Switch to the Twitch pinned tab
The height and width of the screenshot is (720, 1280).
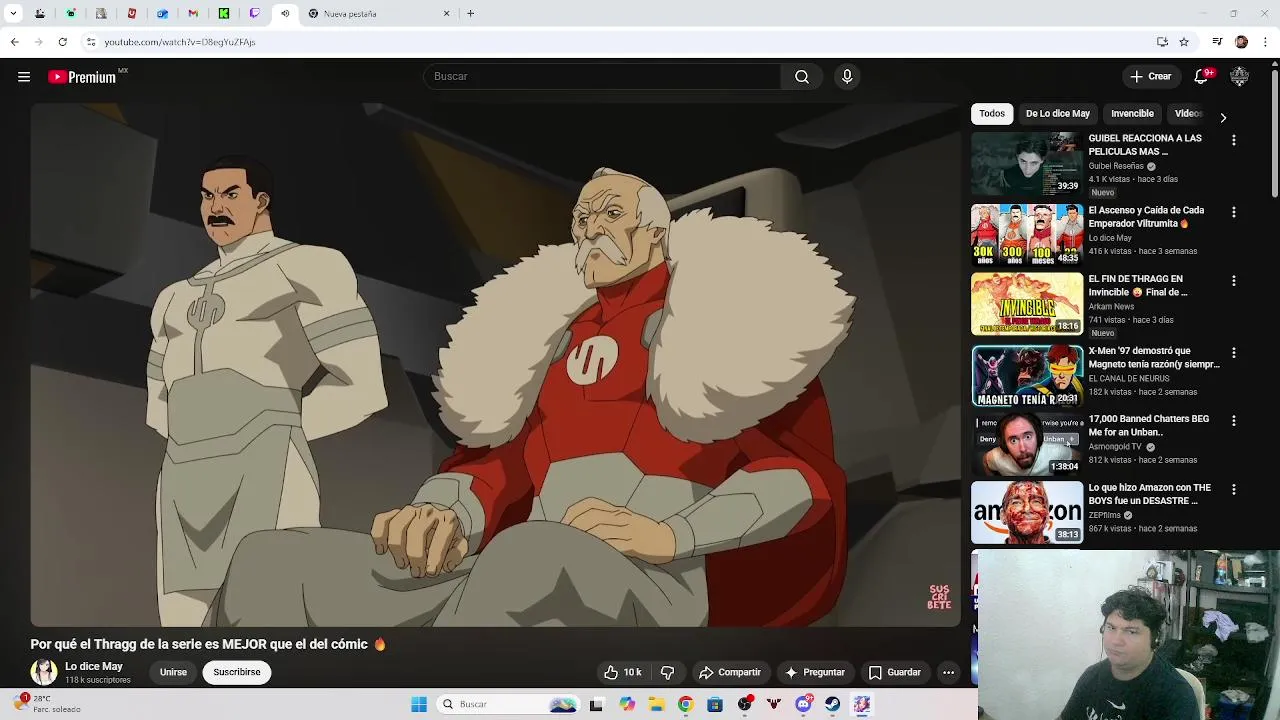(x=254, y=14)
